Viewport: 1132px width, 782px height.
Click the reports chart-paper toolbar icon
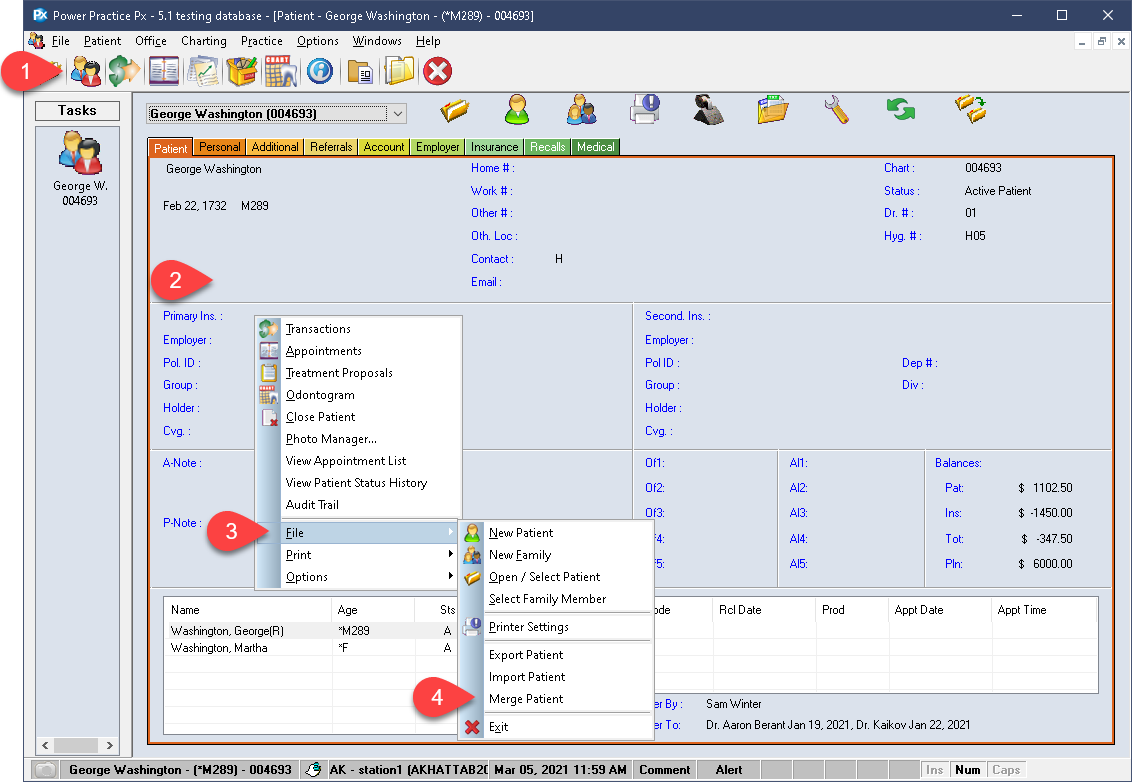pos(203,71)
